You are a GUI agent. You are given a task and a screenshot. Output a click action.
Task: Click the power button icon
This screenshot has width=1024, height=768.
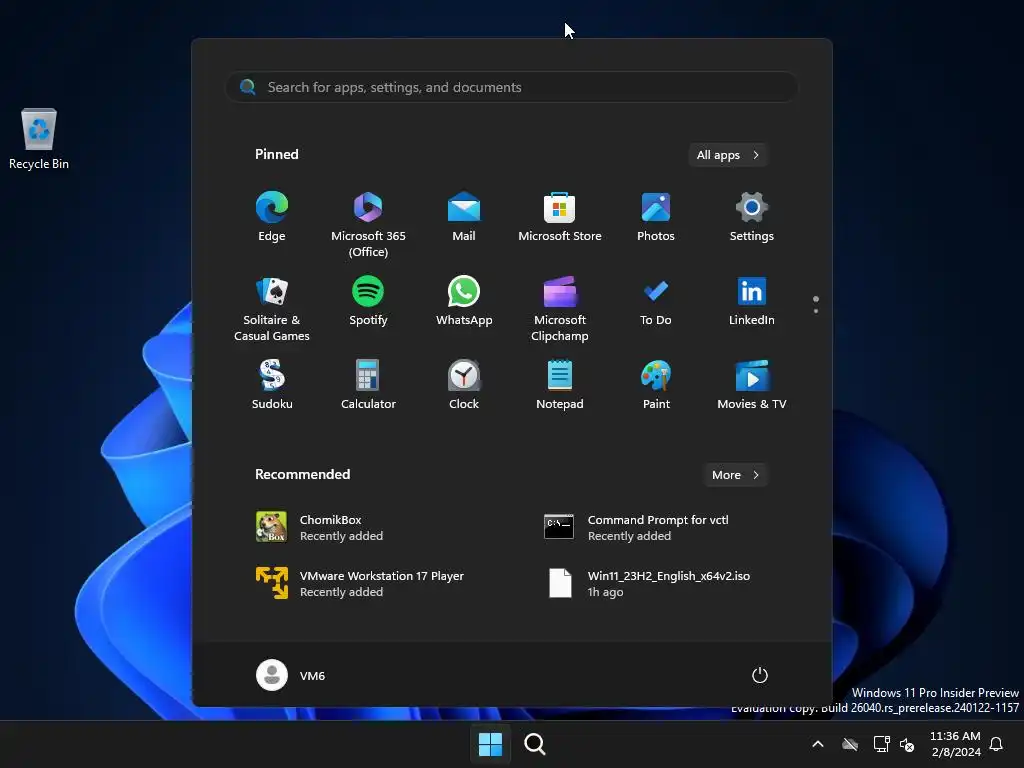click(760, 675)
